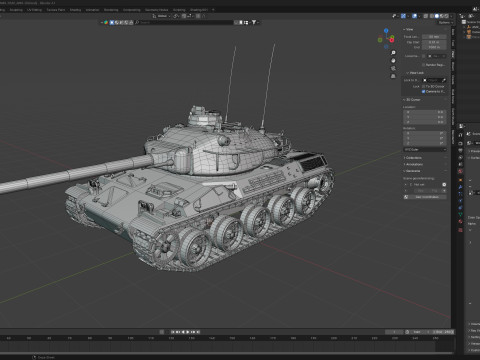Expand the Annotations panel
Image resolution: width=480 pixels, height=360 pixels.
pos(413,164)
